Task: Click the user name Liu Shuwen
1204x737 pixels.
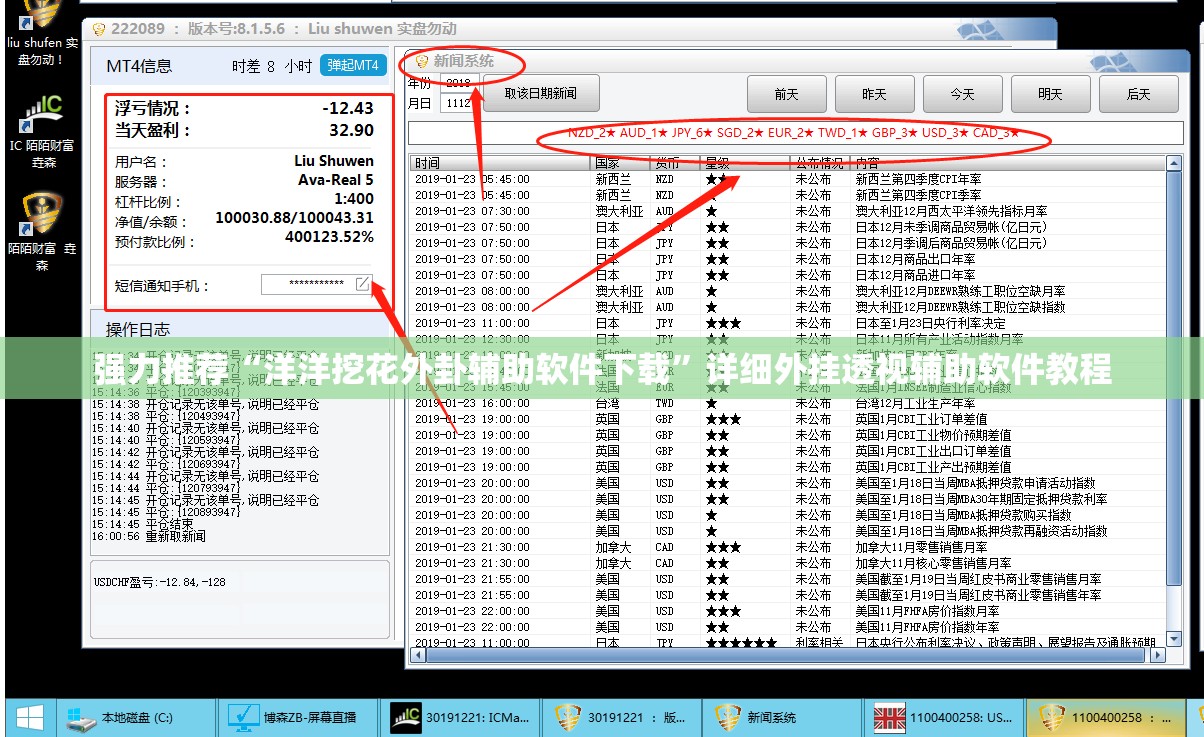Action: click(x=334, y=160)
